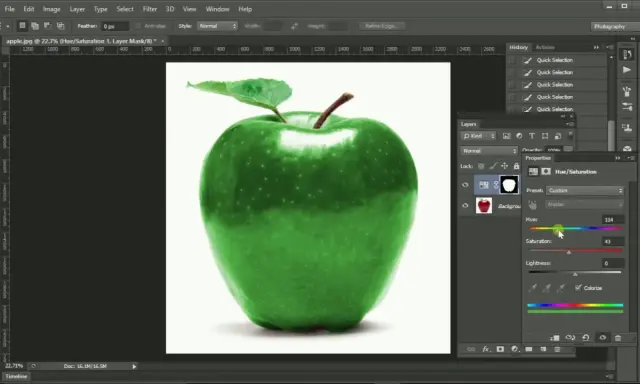Clip adjustment to layer icon in Properties
The image size is (640, 384).
[555, 338]
